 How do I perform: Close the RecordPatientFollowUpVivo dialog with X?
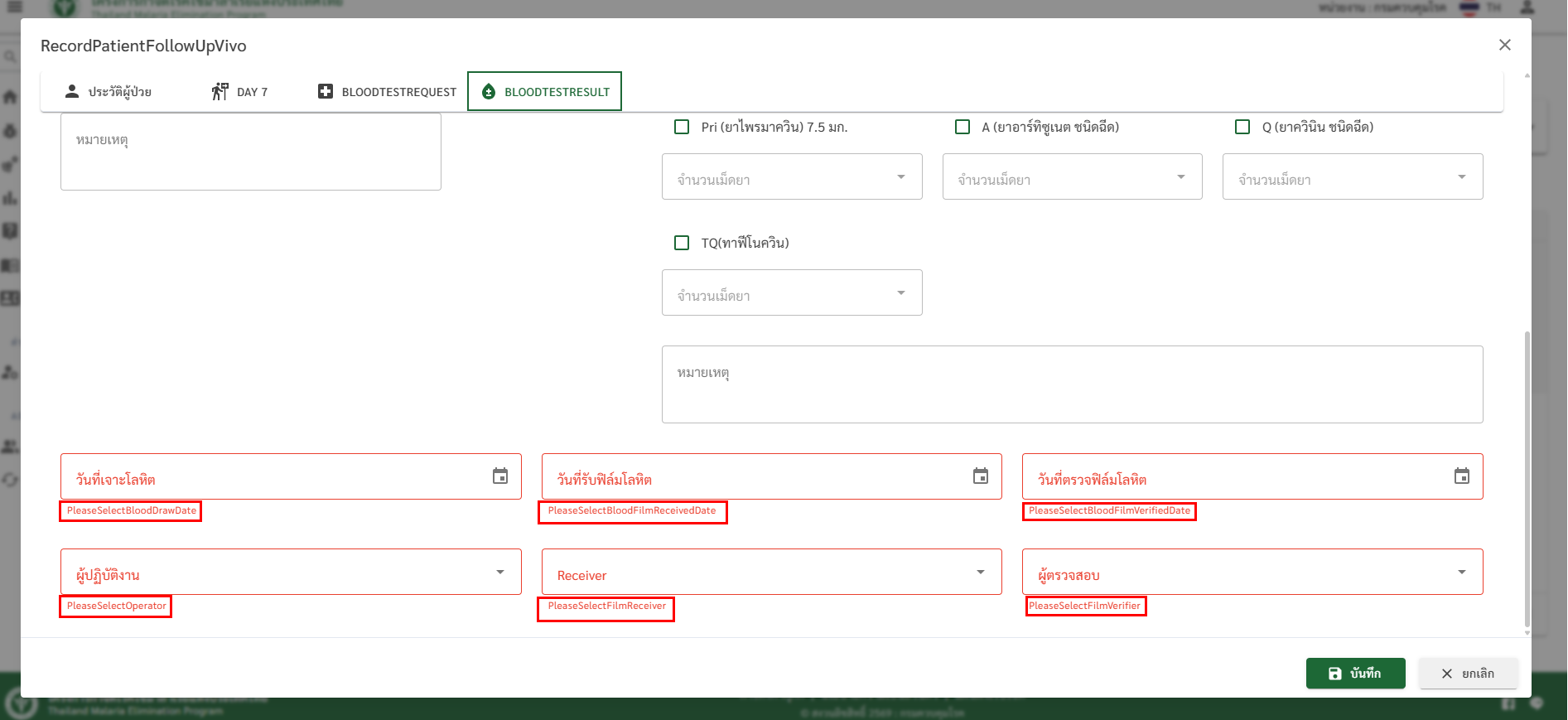tap(1504, 45)
